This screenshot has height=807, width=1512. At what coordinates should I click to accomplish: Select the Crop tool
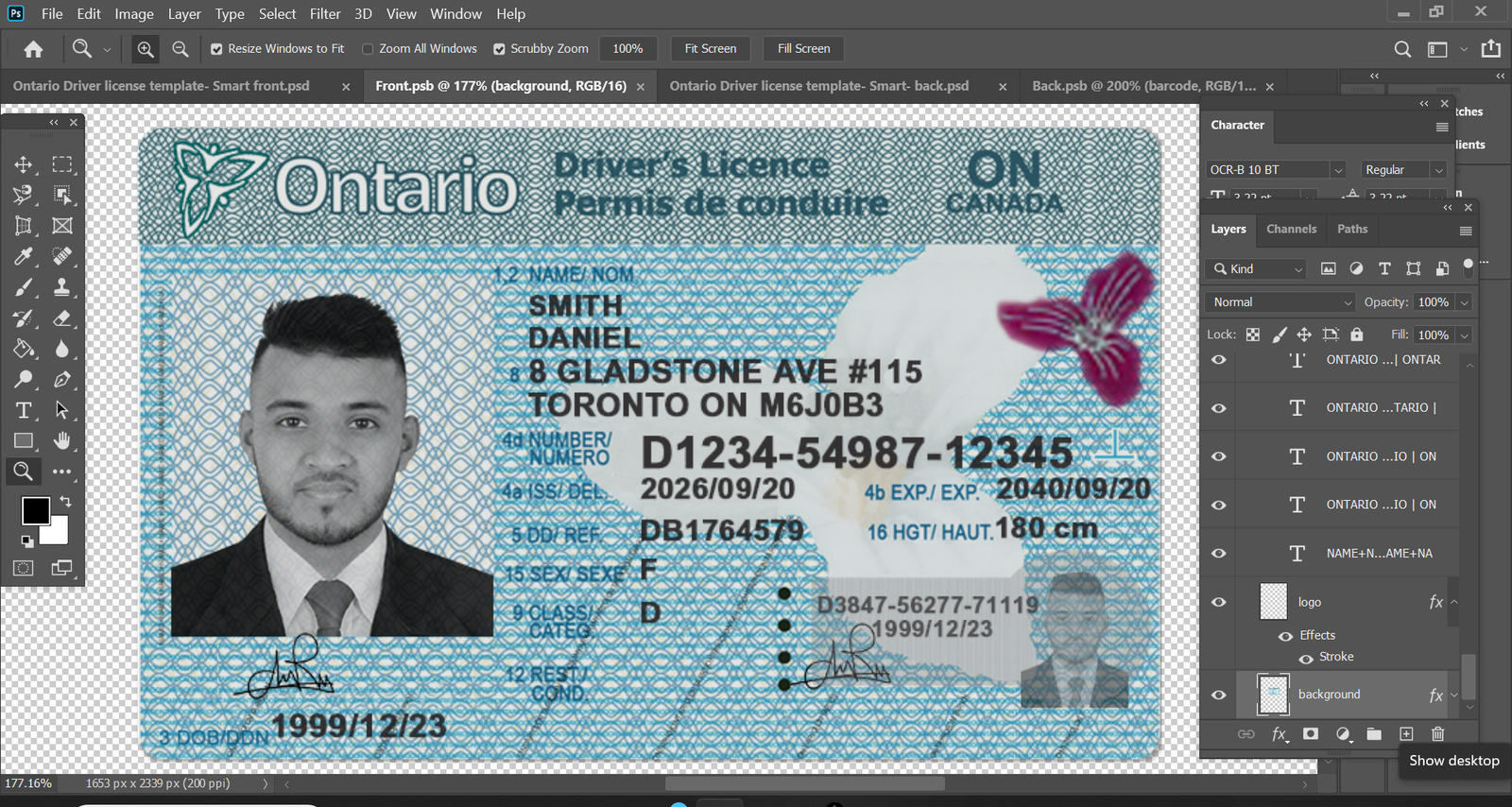click(24, 226)
